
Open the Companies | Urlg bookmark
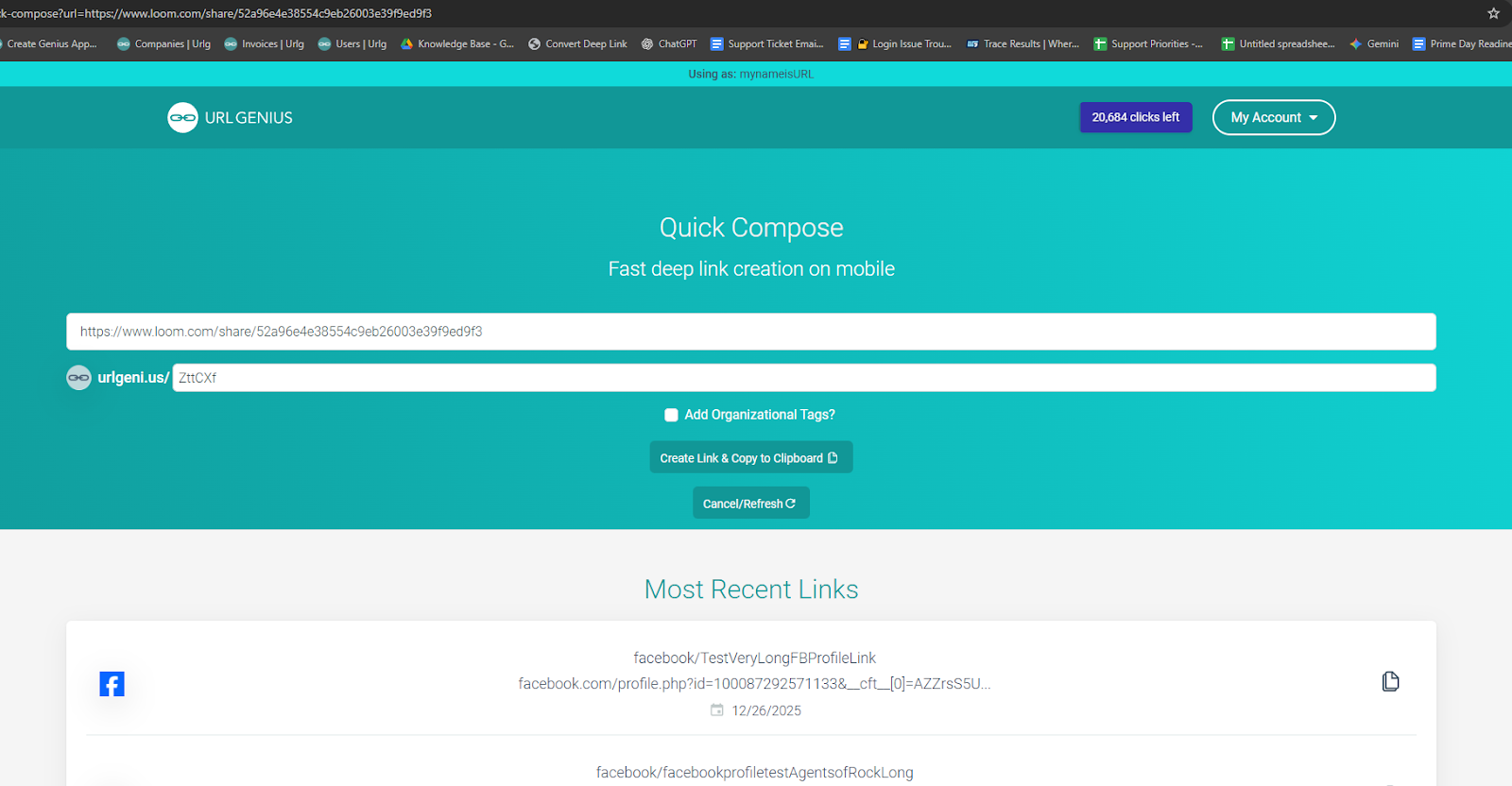coord(163,43)
